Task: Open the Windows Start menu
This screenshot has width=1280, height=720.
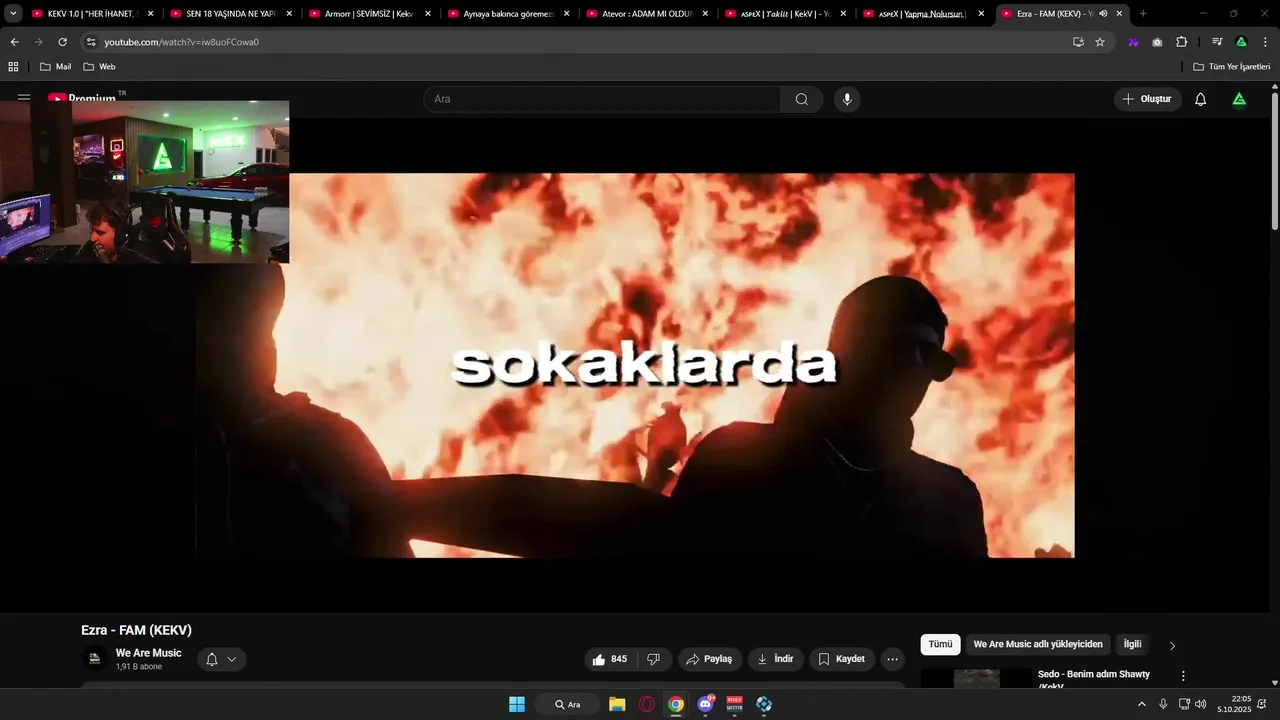Action: point(517,704)
